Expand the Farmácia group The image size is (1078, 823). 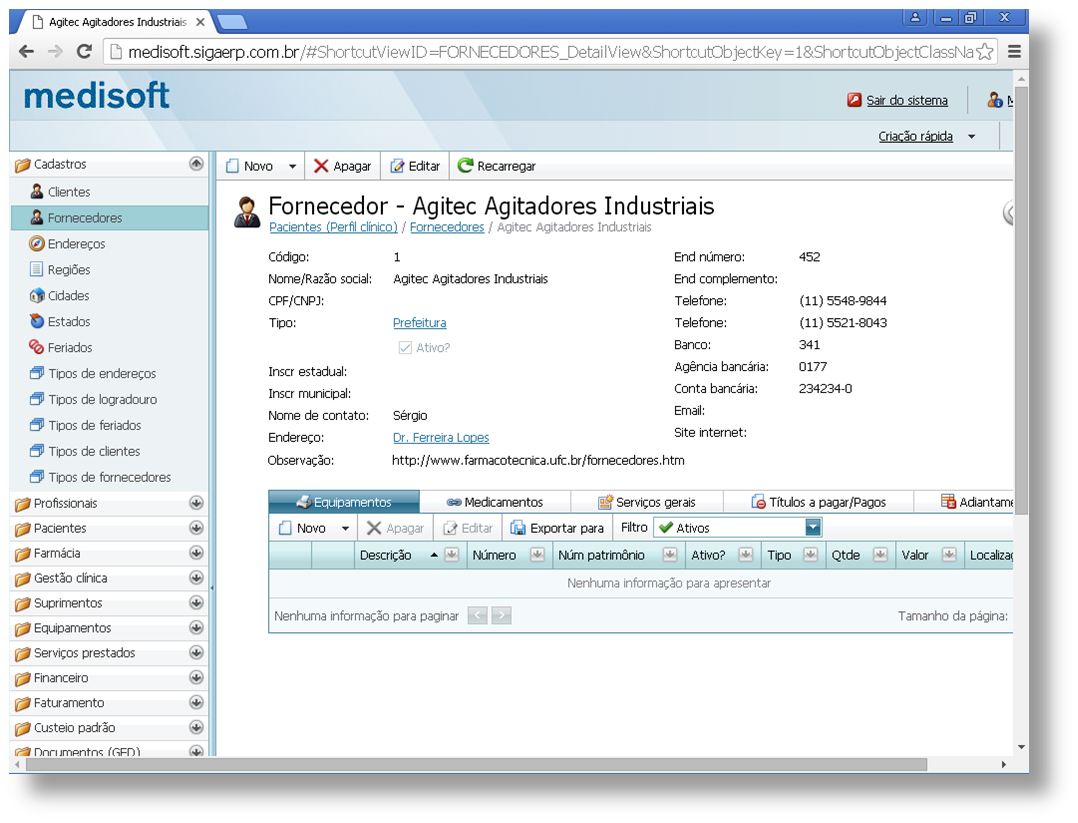(x=197, y=553)
